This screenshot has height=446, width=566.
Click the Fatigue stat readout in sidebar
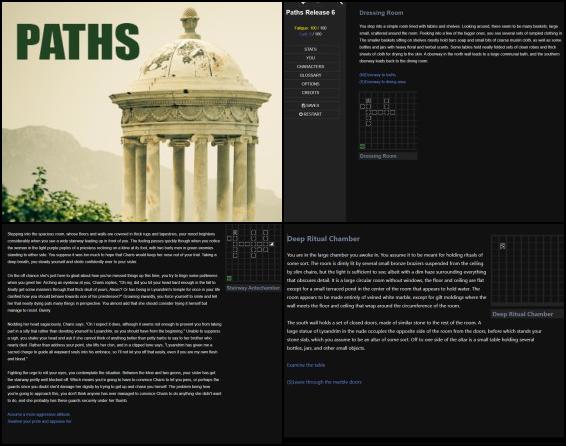click(310, 28)
